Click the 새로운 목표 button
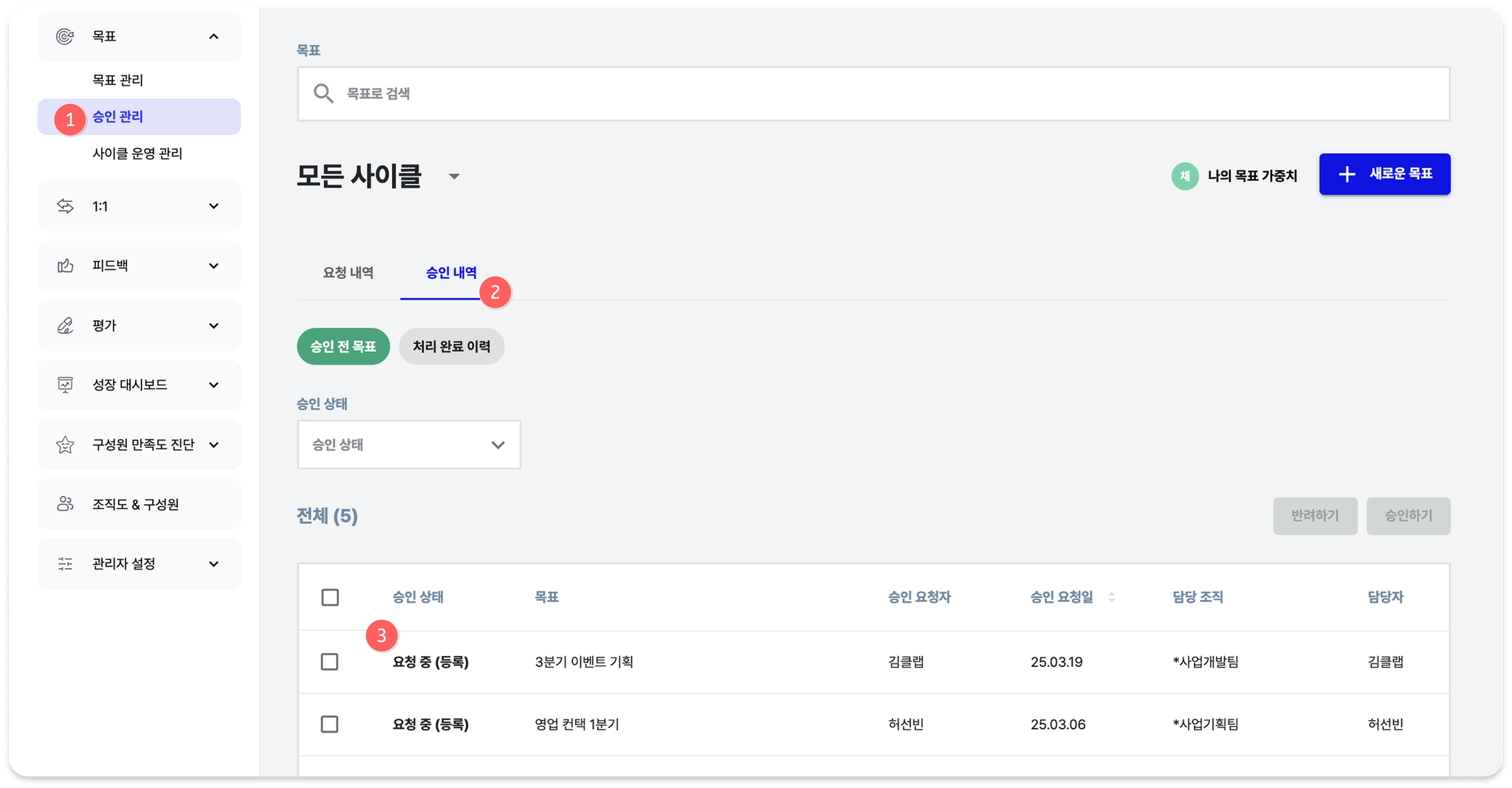The height and width of the screenshot is (788, 1512). pyautogui.click(x=1384, y=174)
